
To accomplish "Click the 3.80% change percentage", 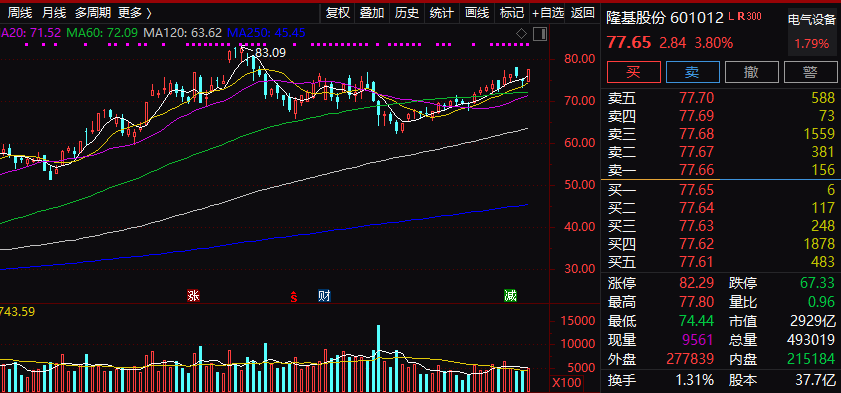I will point(714,43).
